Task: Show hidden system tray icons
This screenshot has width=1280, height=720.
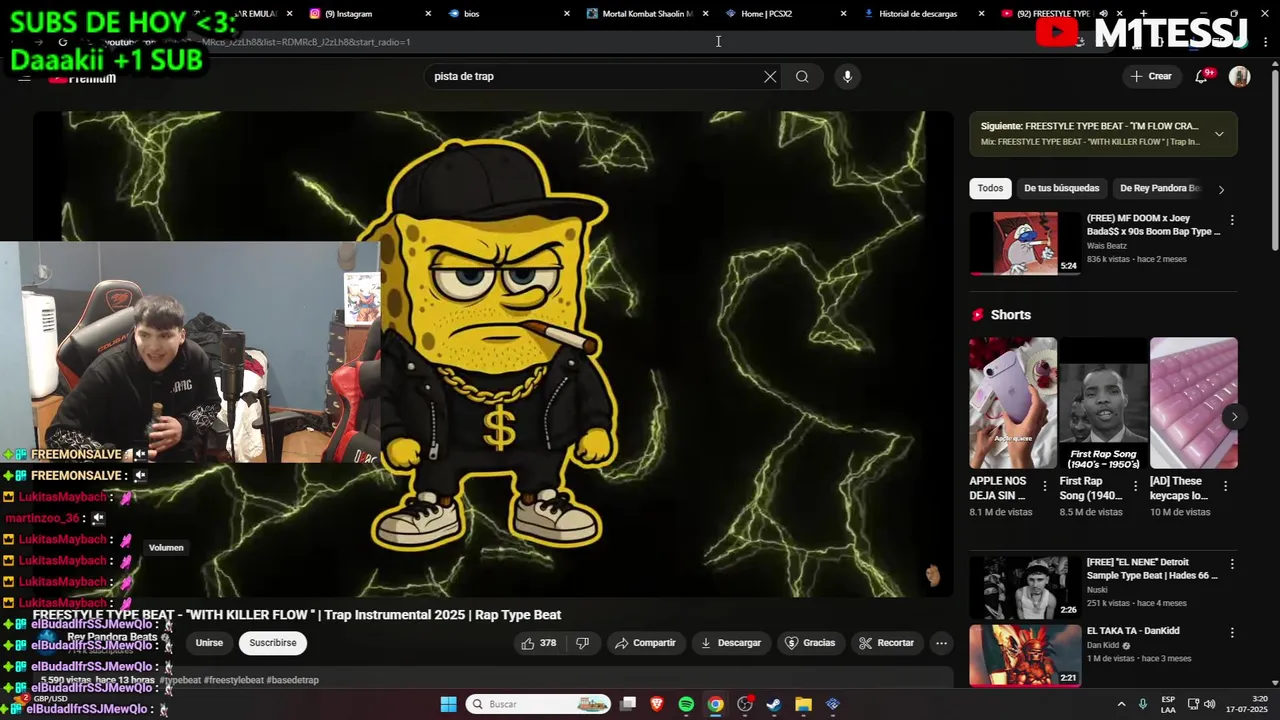Action: [x=1121, y=704]
